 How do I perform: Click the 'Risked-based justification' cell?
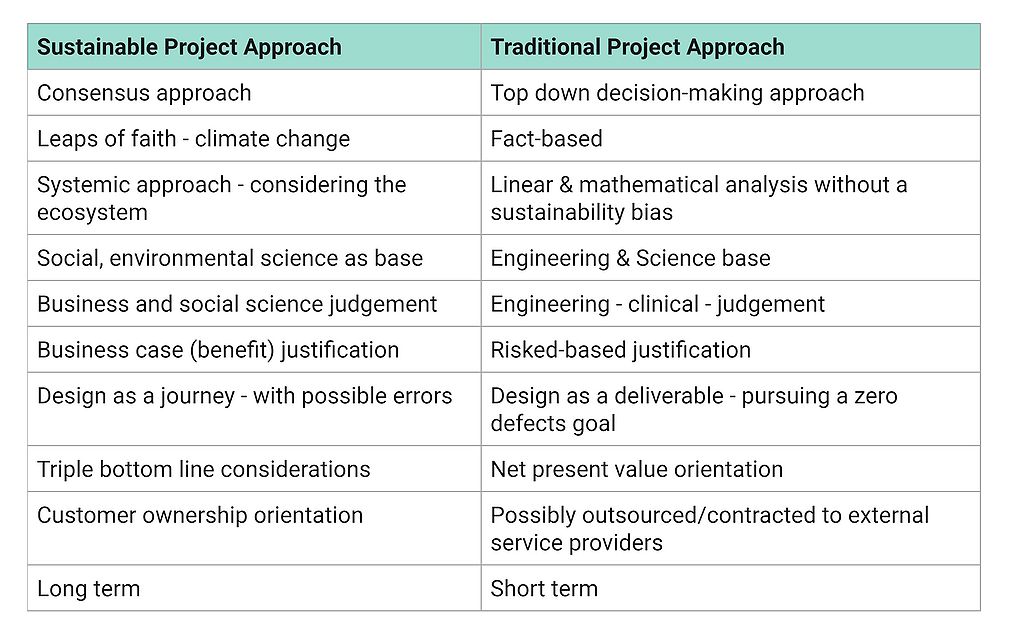(620, 350)
